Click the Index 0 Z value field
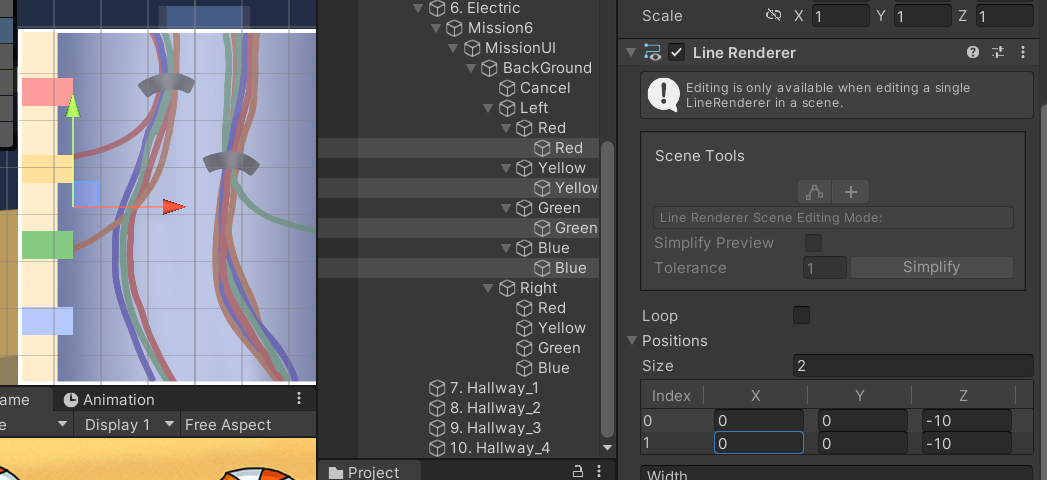The height and width of the screenshot is (480, 1047). click(x=967, y=421)
